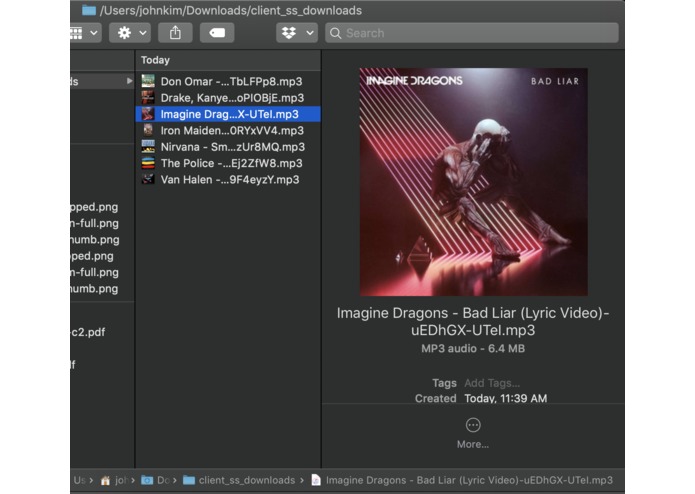Click MP3 audio - 6.4 MB info text
Viewport: 695px width, 494px height.
[x=473, y=349]
